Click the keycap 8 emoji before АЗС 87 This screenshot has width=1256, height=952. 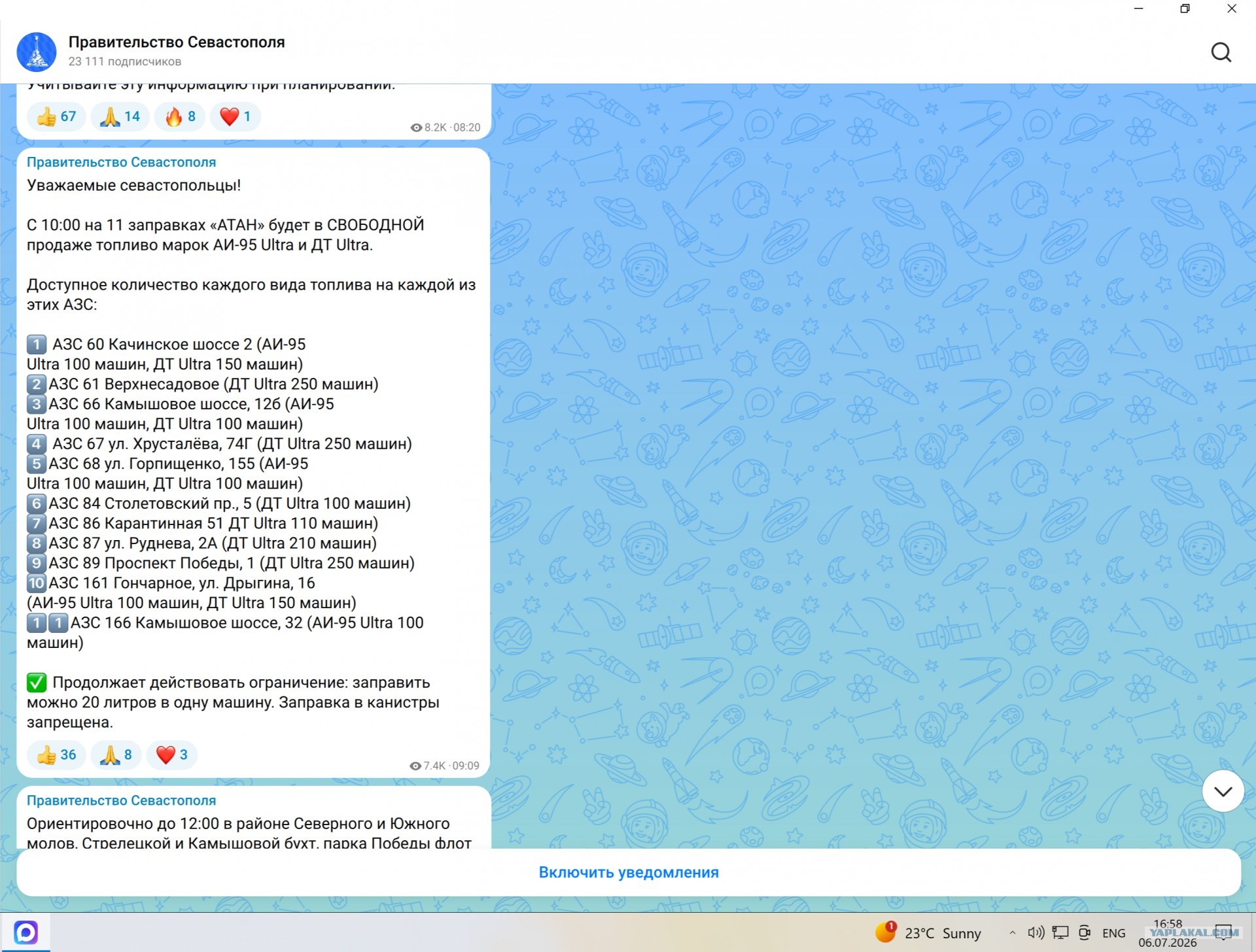[37, 543]
